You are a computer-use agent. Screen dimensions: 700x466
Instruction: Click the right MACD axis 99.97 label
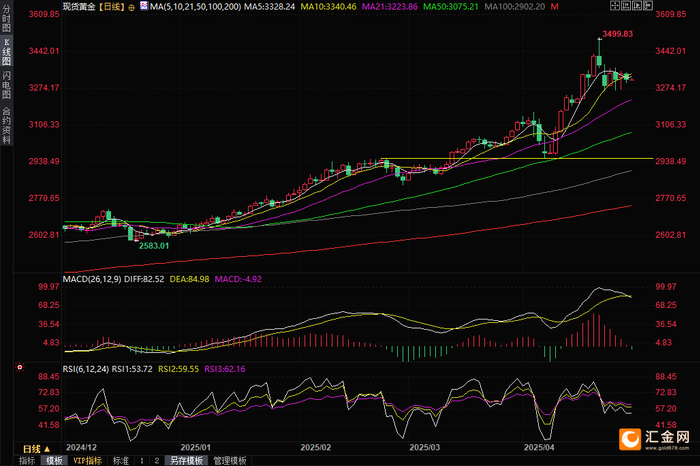tap(666, 287)
